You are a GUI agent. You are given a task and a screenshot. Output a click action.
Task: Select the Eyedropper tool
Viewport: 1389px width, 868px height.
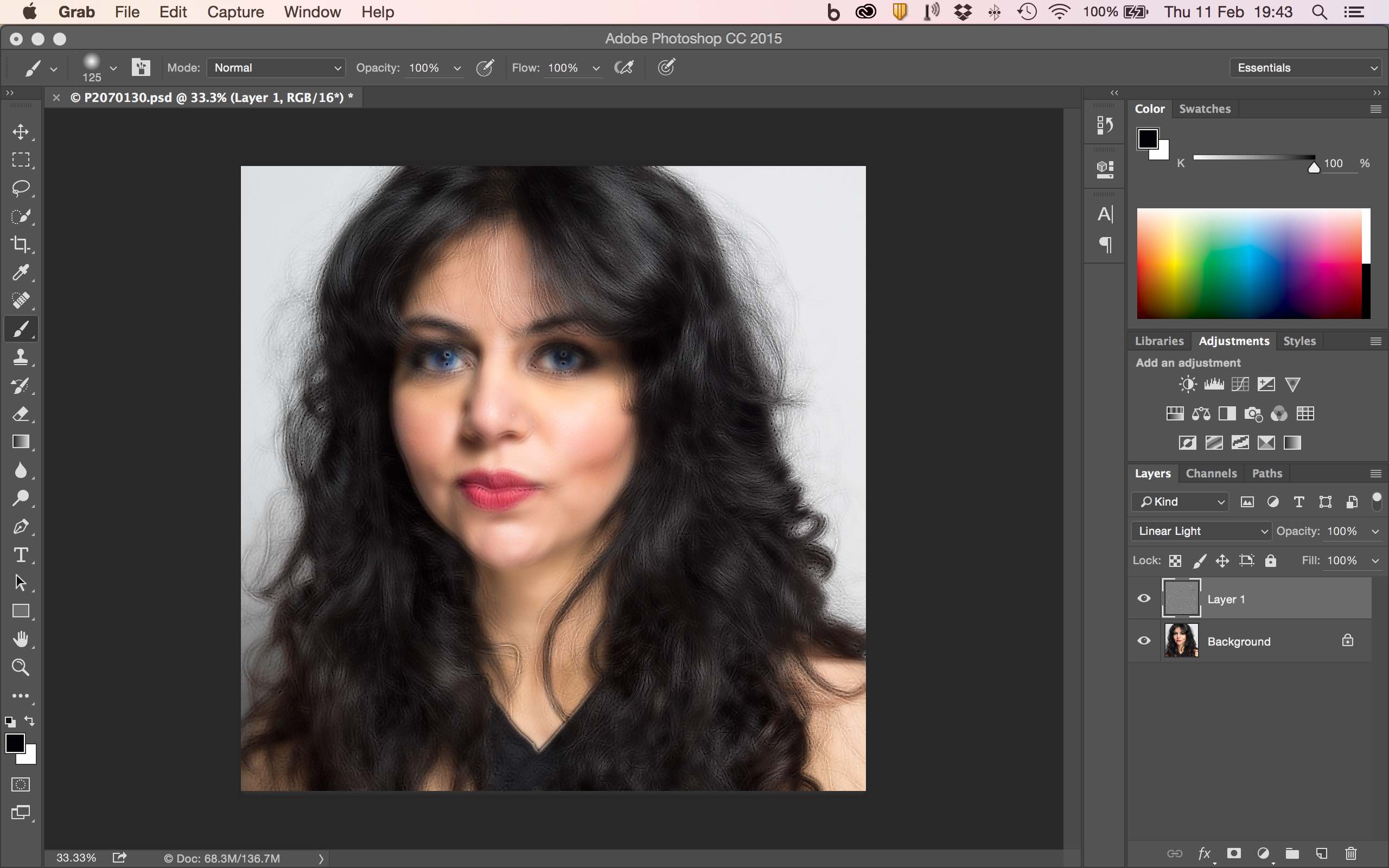point(21,272)
